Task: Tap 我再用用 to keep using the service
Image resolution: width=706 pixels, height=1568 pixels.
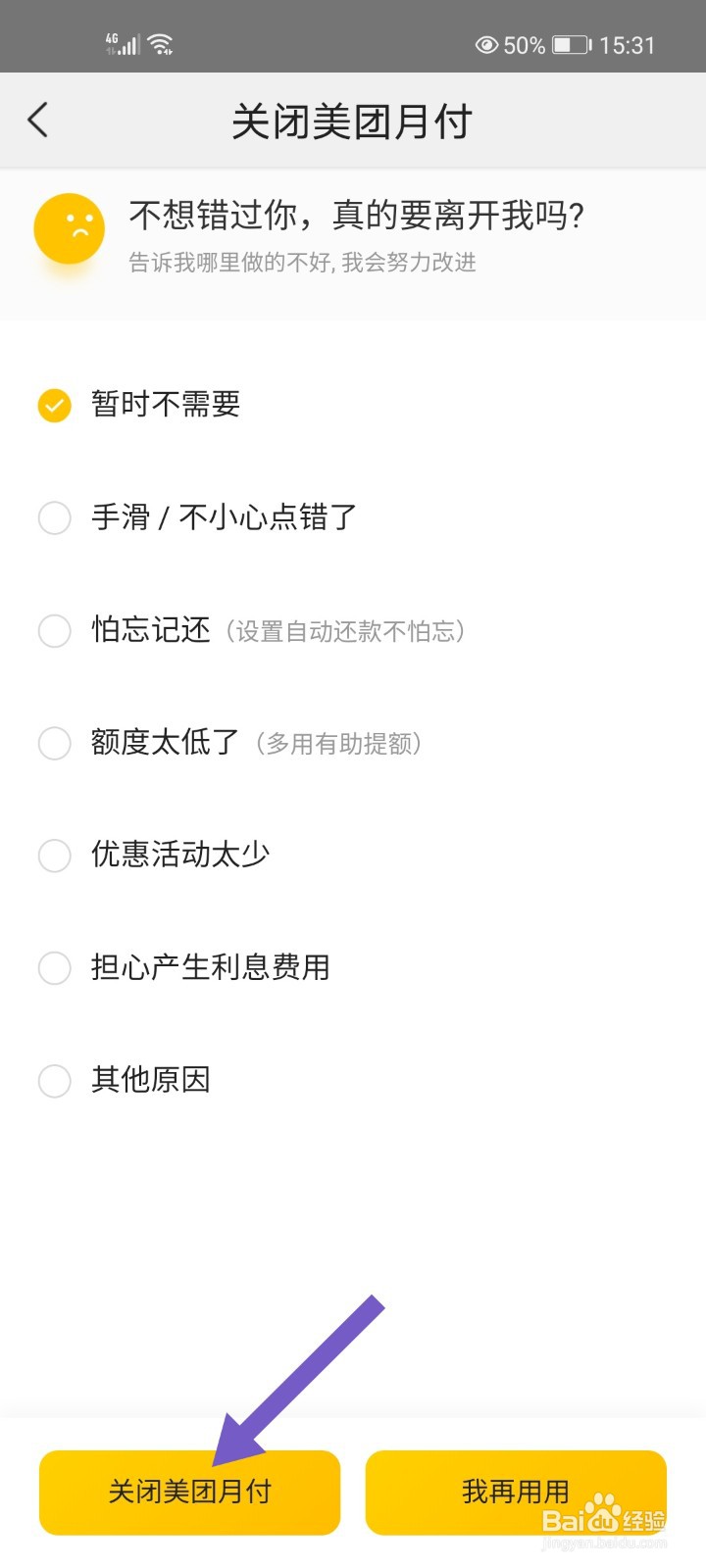Action: click(516, 1492)
